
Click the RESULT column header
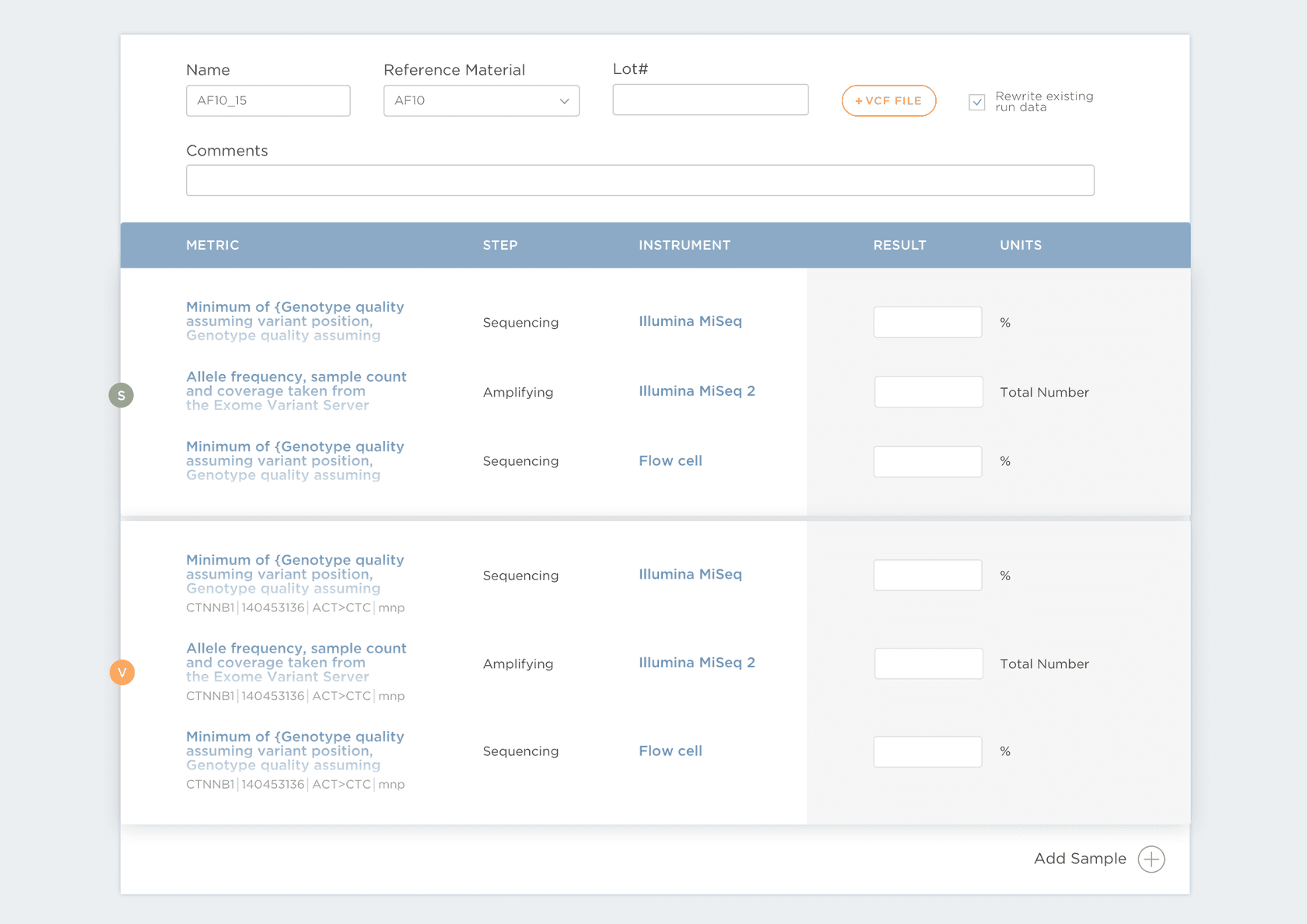(x=899, y=245)
